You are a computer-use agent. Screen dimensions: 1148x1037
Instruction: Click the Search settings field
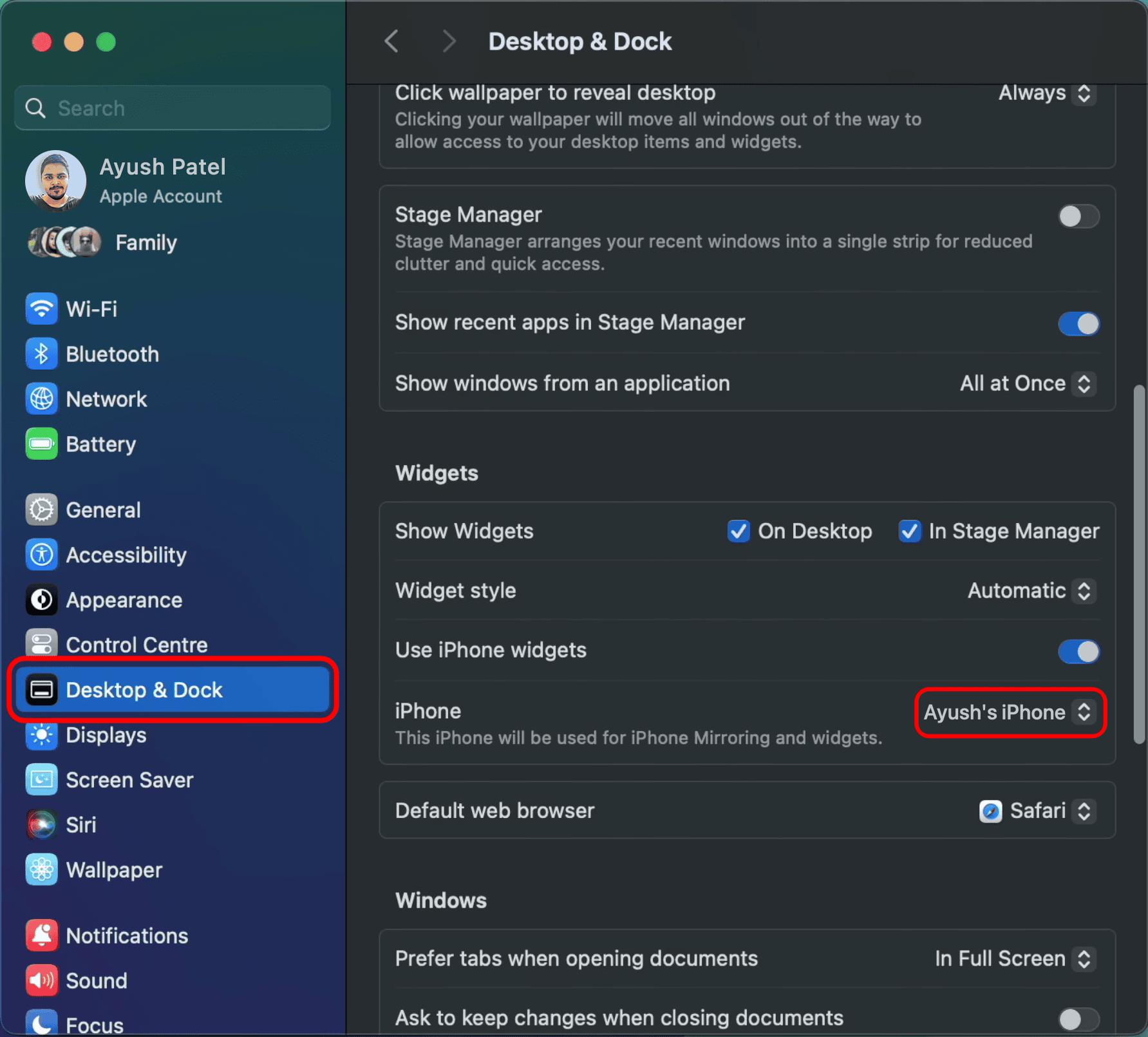tap(173, 108)
